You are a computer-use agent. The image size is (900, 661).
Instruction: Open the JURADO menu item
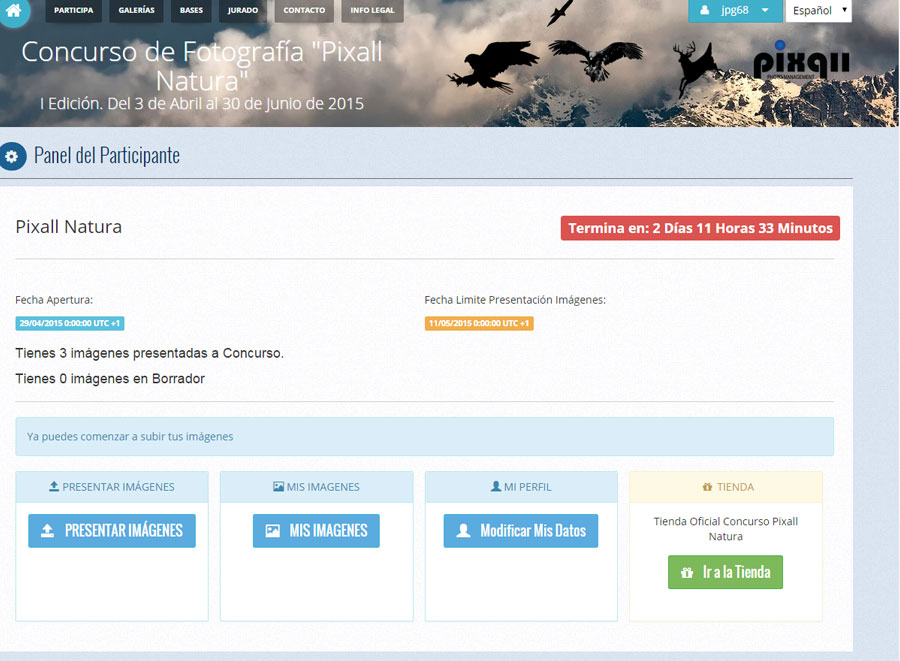pyautogui.click(x=243, y=10)
